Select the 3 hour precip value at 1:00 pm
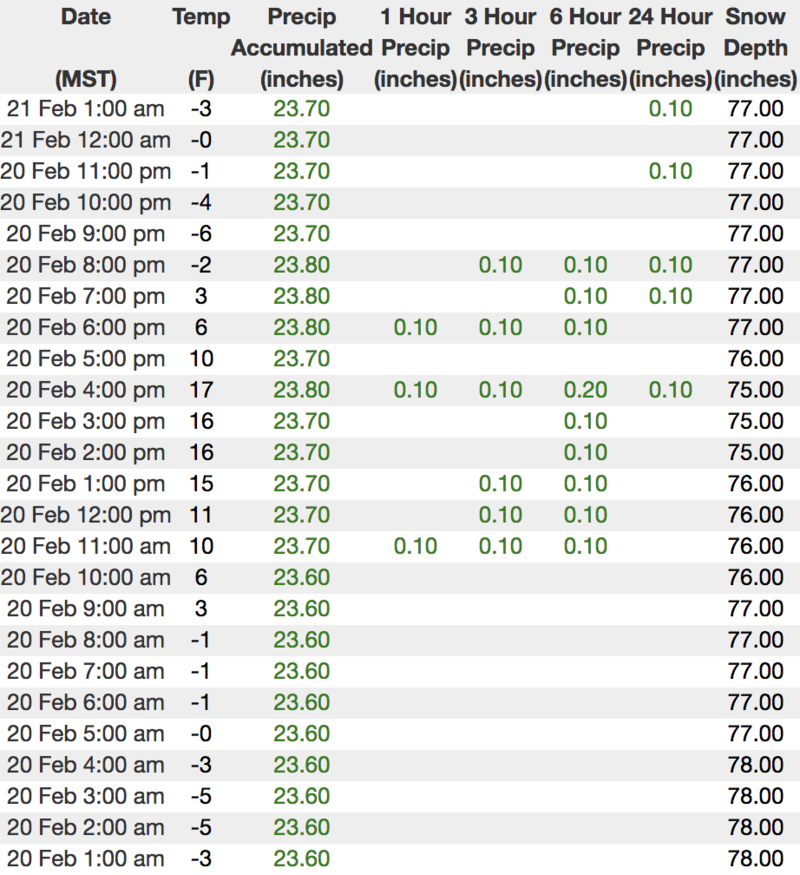 click(x=500, y=484)
